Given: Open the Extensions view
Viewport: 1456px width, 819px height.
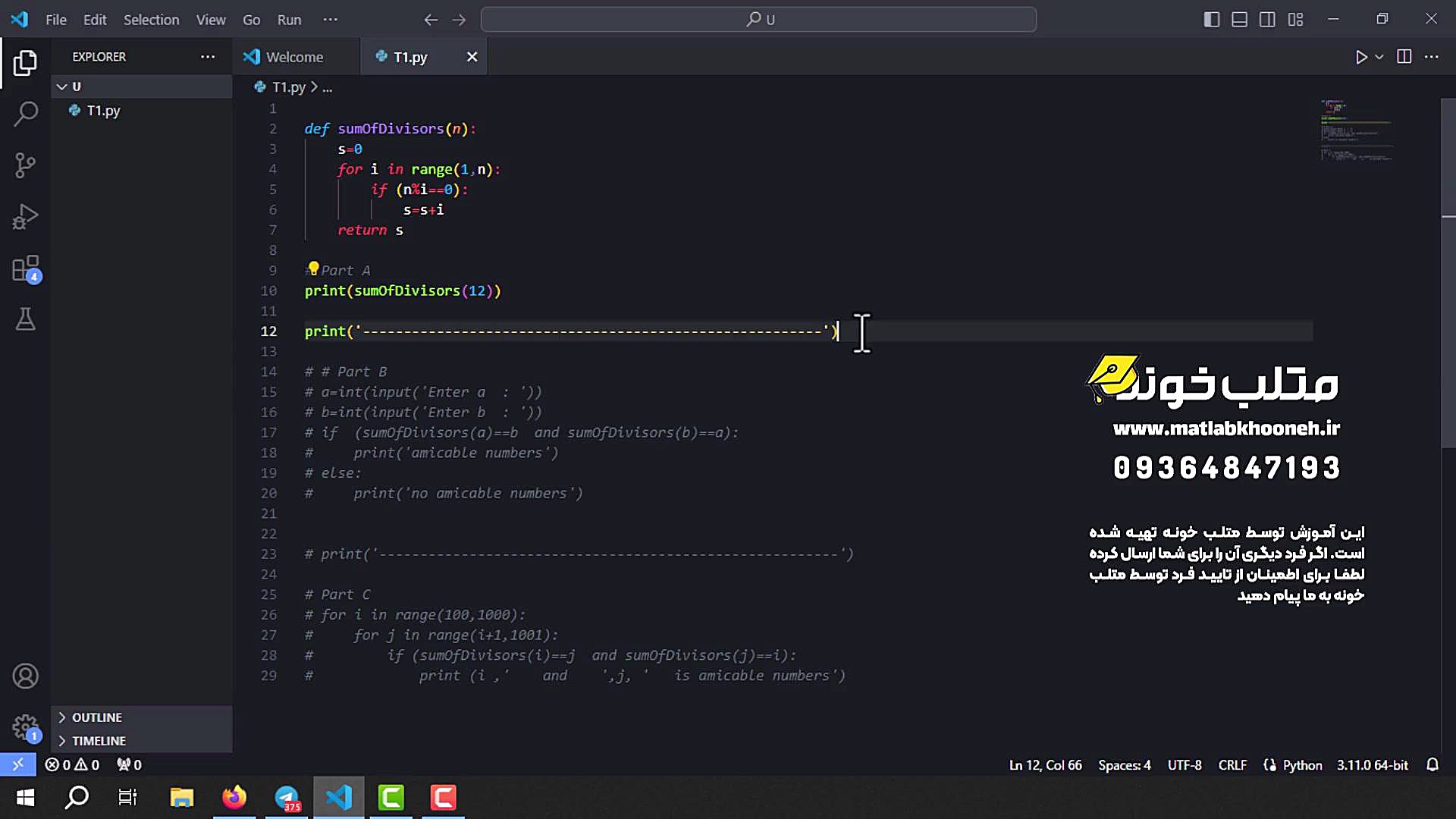Looking at the screenshot, I should [25, 268].
